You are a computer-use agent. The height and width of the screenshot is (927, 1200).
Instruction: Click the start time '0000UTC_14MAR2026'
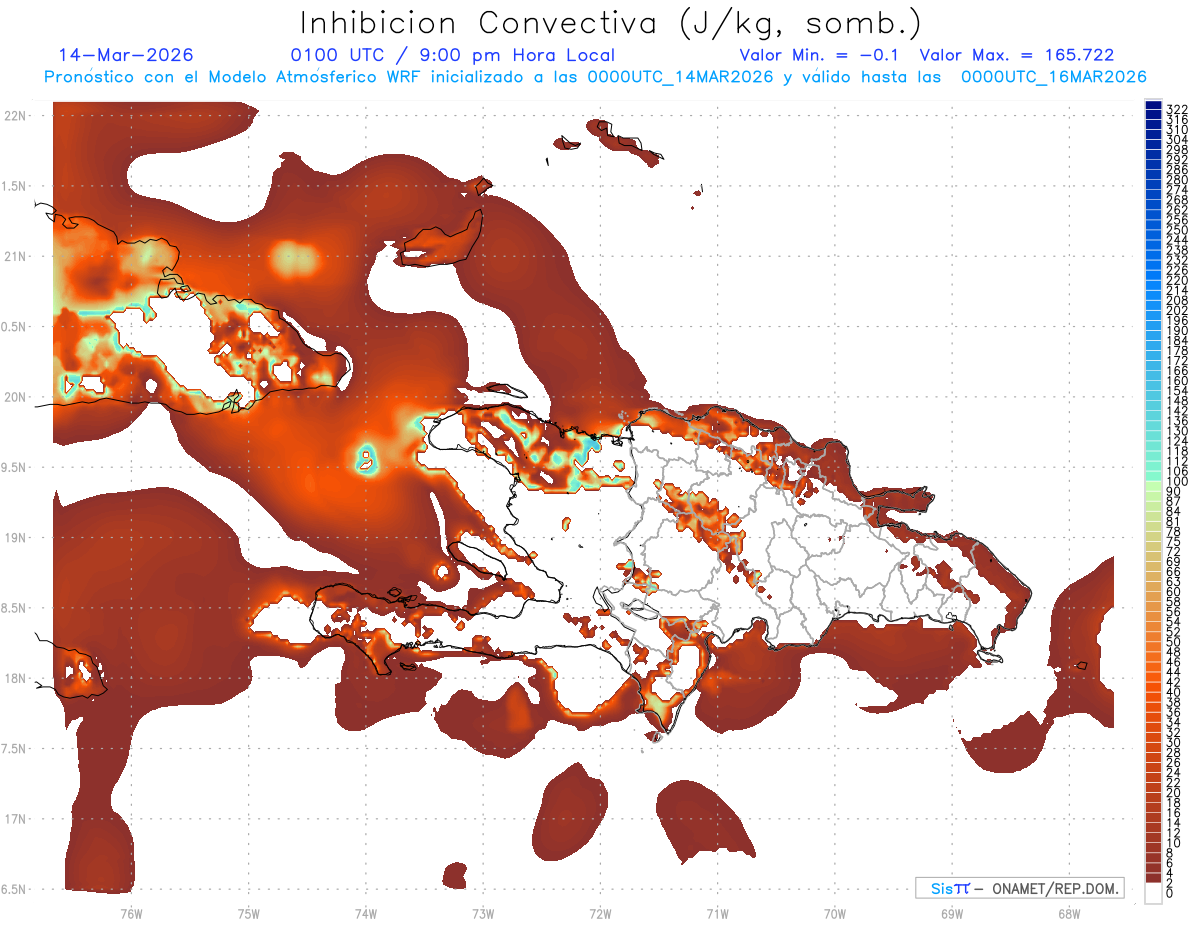click(680, 77)
